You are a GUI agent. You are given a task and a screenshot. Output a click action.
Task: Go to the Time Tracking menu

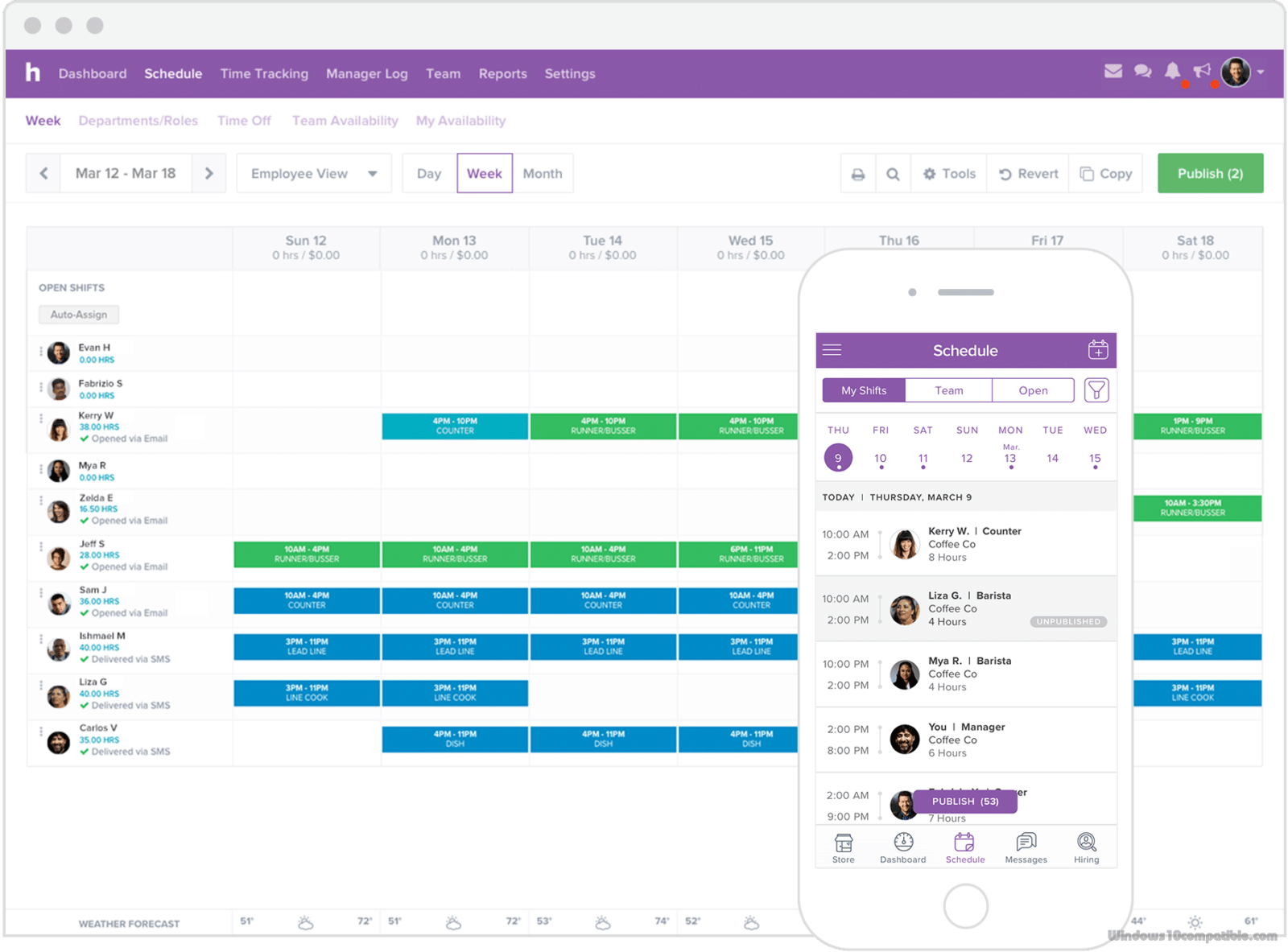pos(264,73)
